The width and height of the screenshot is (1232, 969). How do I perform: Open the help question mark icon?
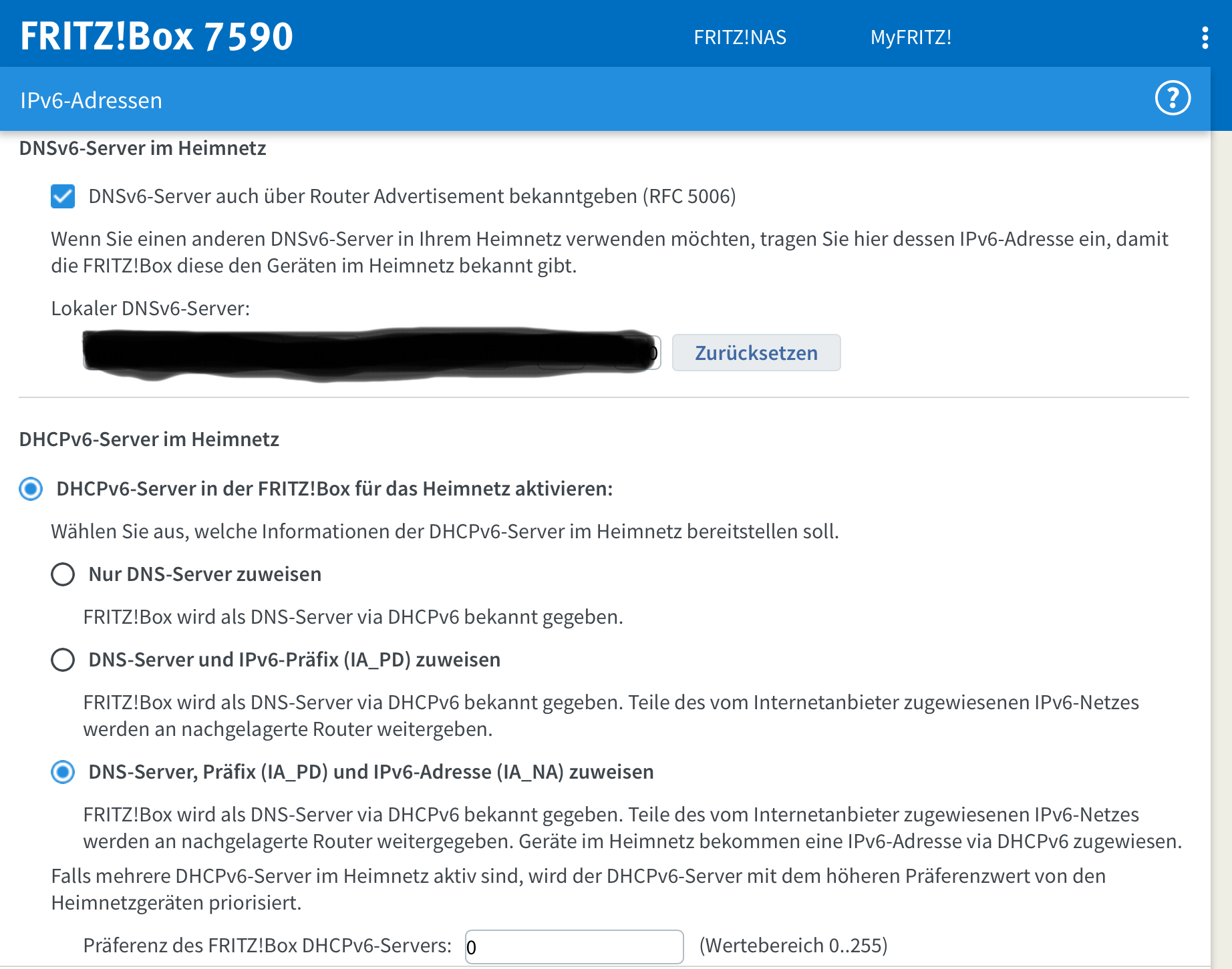pos(1173,99)
